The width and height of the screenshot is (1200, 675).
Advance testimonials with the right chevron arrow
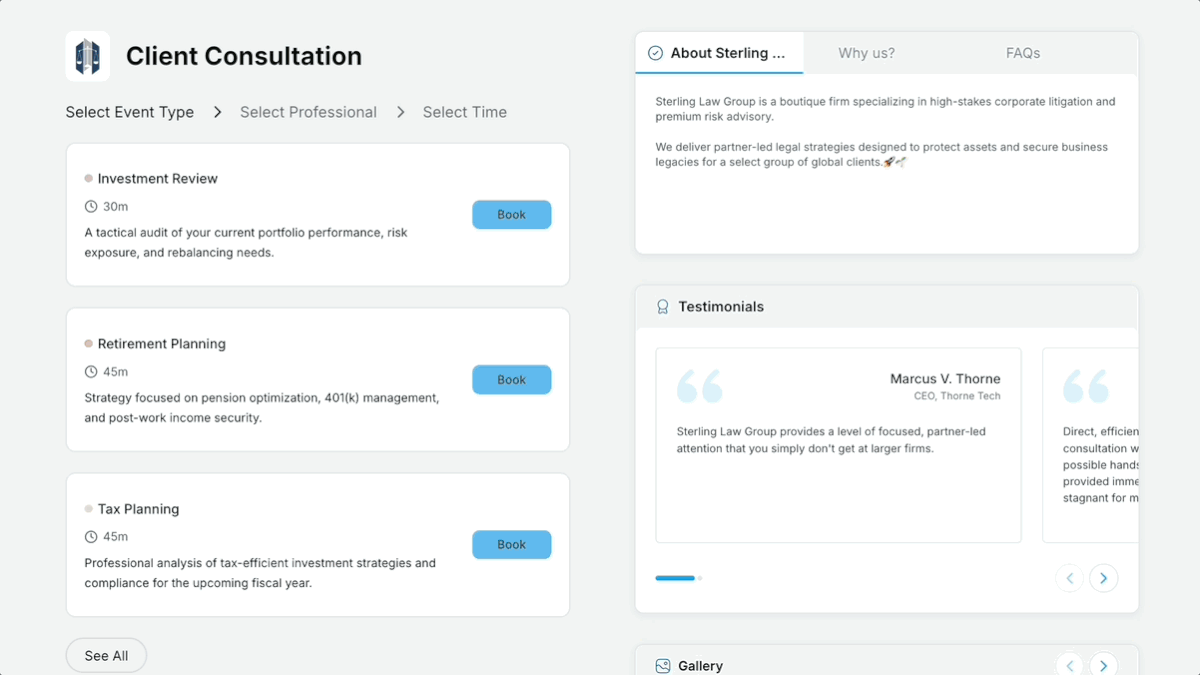[1104, 578]
